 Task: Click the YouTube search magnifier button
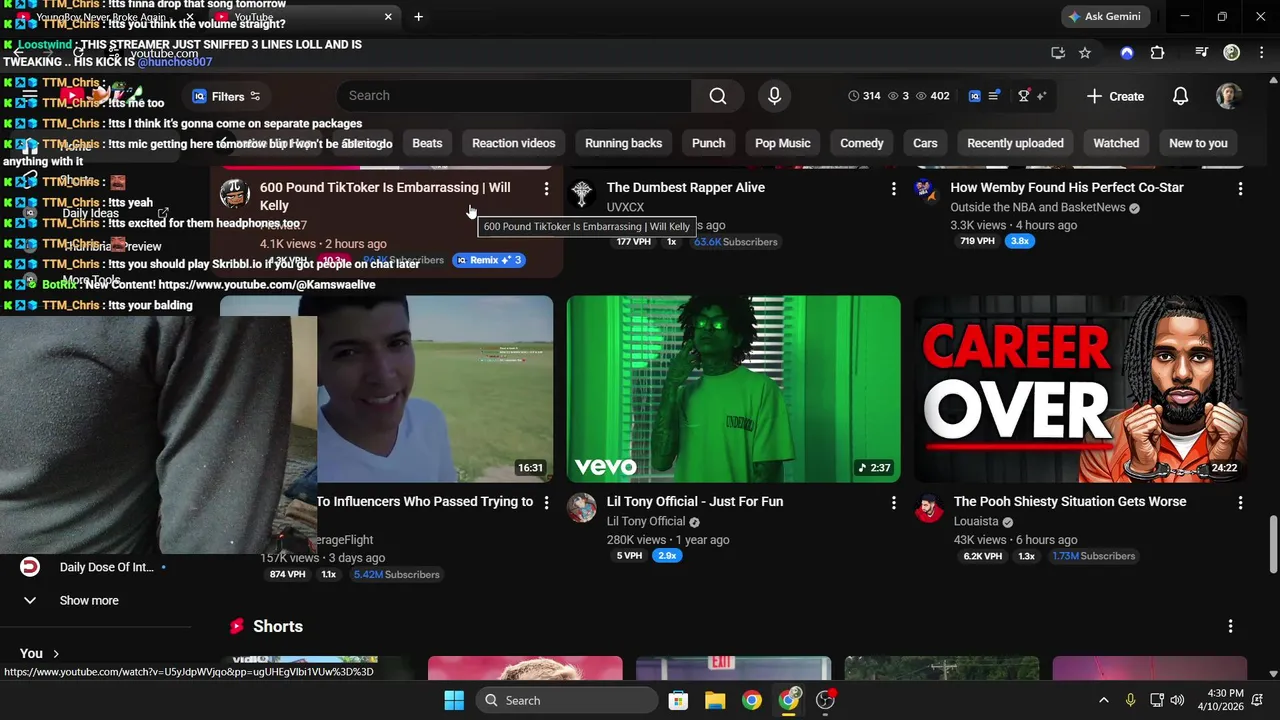pos(717,96)
